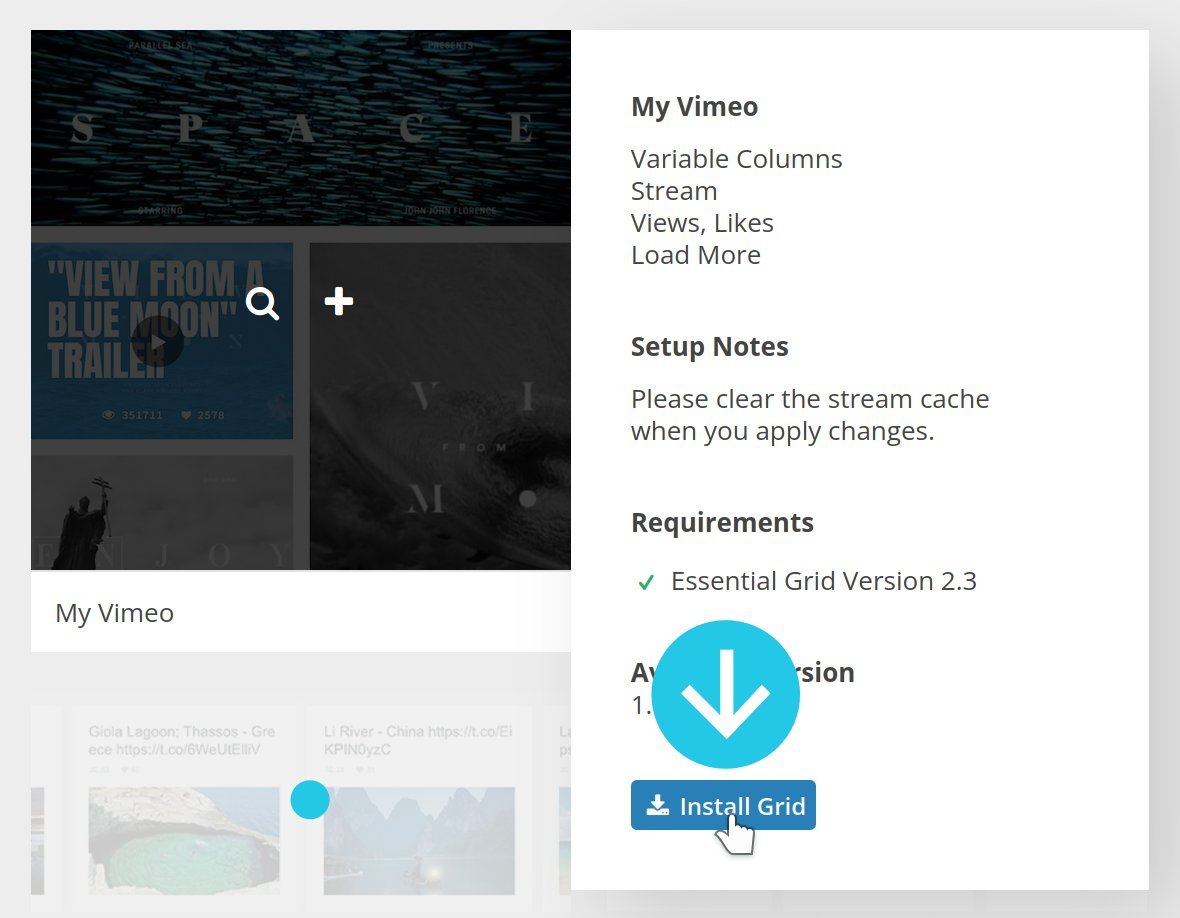
Task: Click the "Stream" feature text
Action: 674,191
